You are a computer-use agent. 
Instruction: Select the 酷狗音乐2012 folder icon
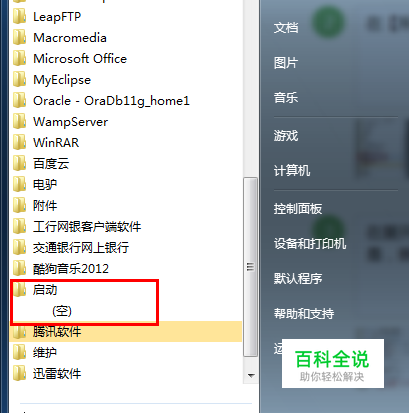pyautogui.click(x=19, y=269)
